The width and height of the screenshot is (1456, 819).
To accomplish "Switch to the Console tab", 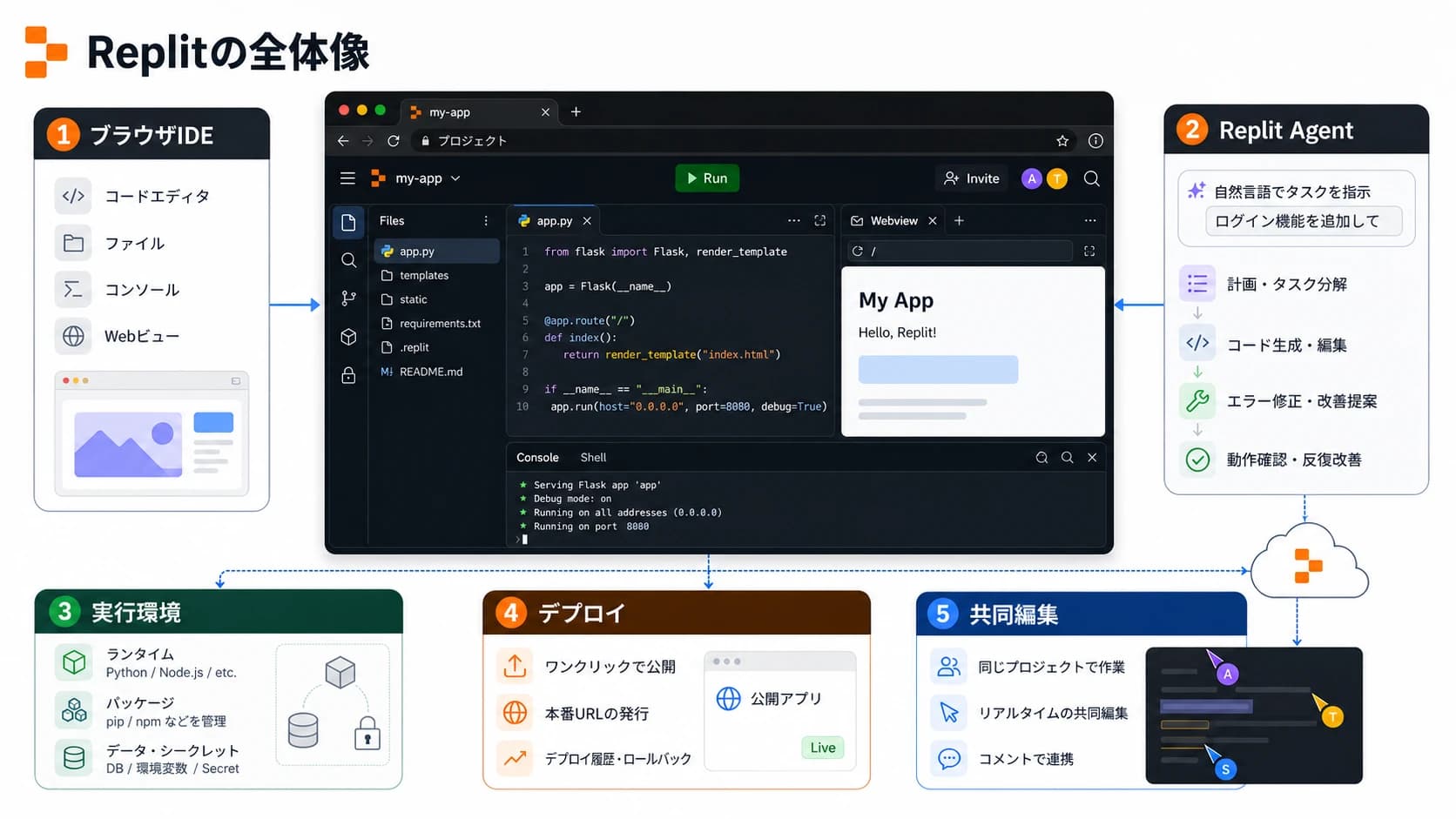I will [537, 458].
